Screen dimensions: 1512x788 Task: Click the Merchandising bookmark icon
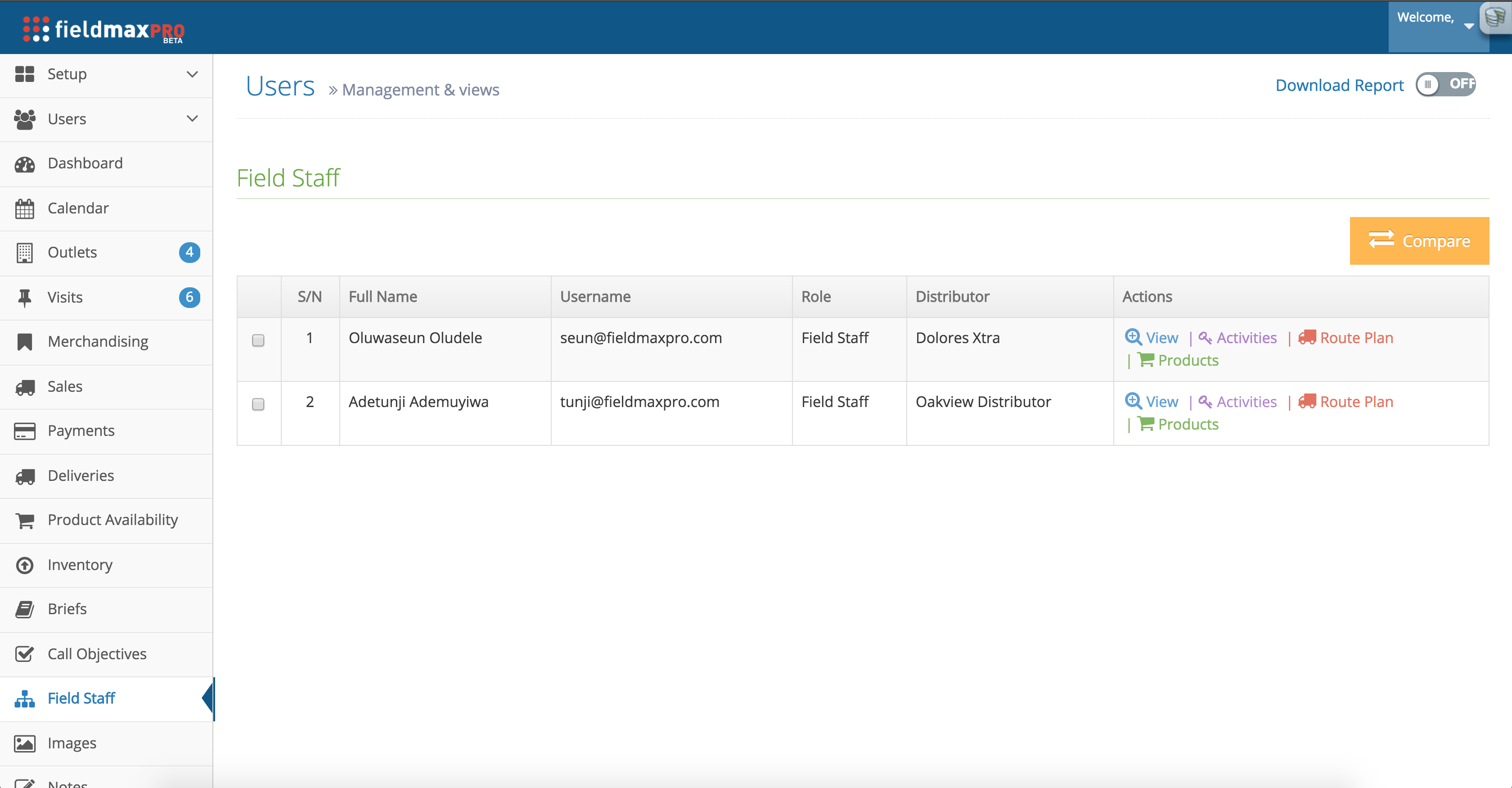[x=25, y=342]
